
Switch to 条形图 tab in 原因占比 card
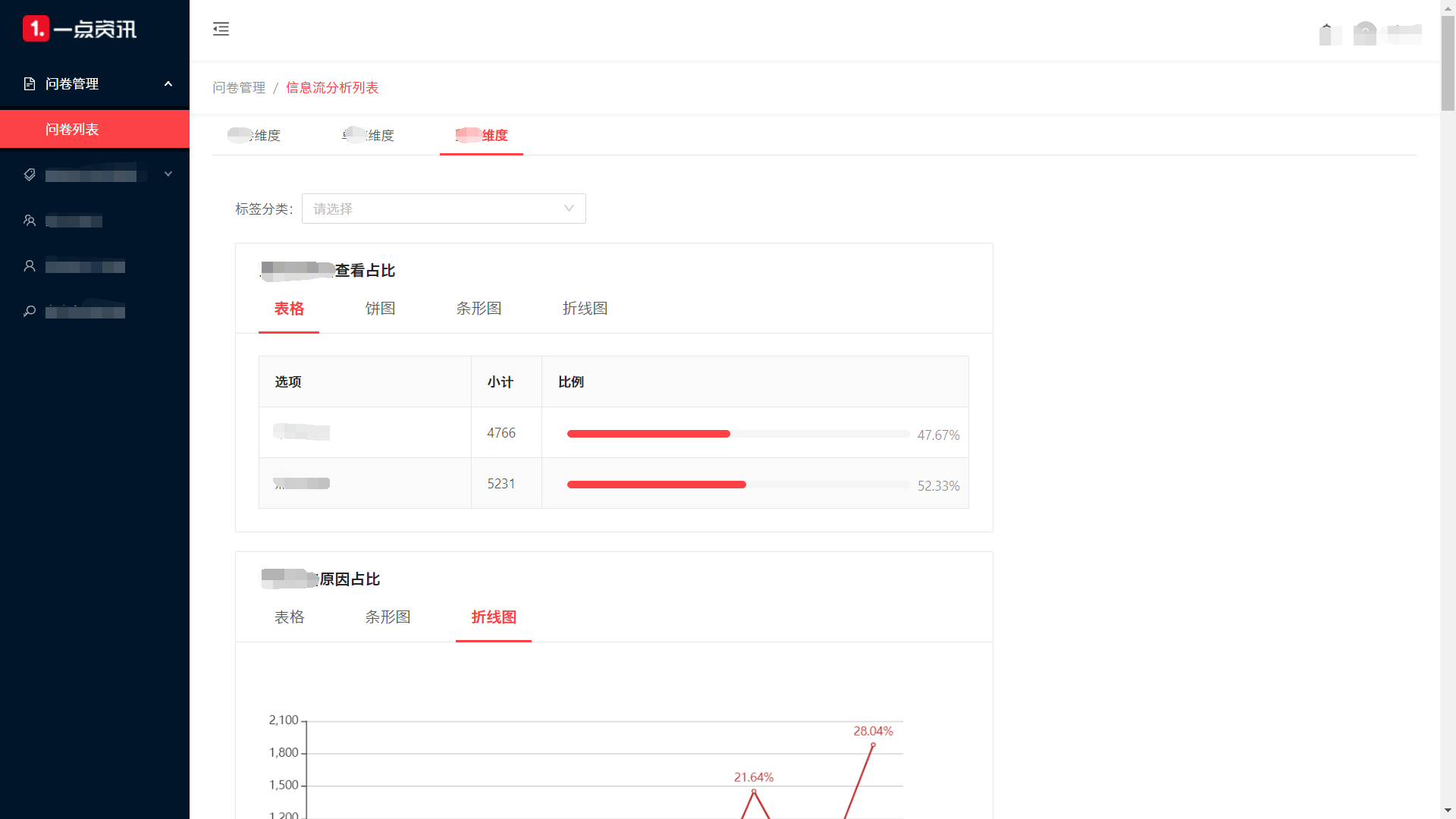tap(388, 617)
